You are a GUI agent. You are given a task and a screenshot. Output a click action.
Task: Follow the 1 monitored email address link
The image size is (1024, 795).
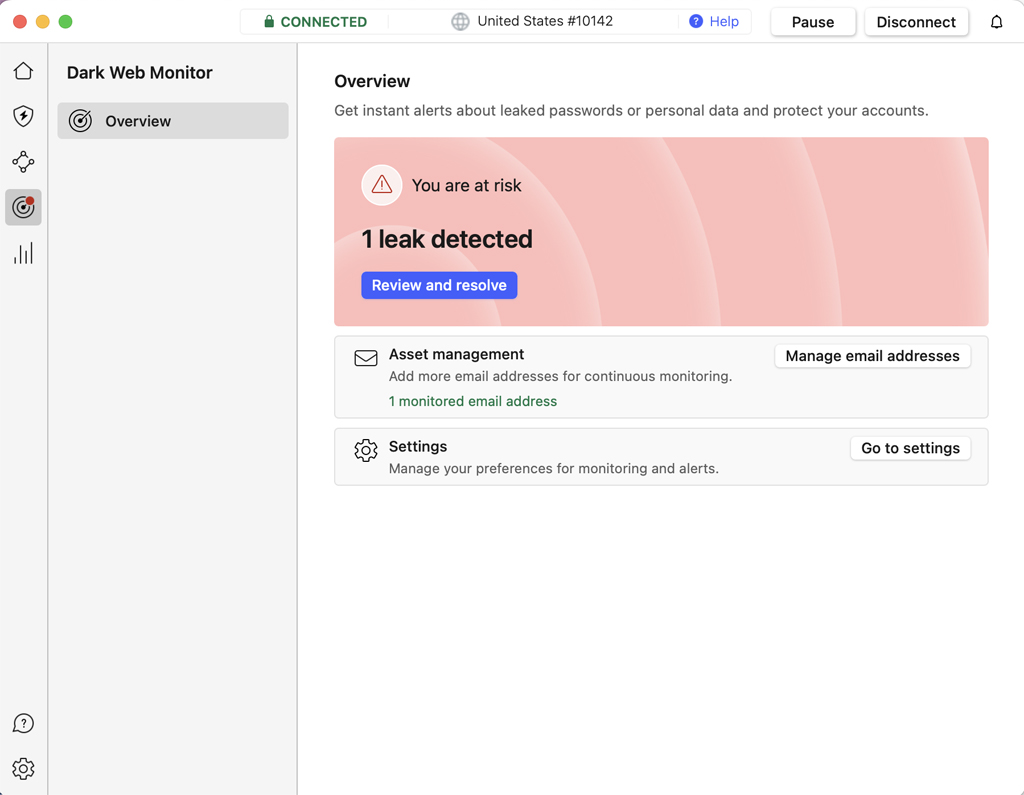(x=473, y=400)
